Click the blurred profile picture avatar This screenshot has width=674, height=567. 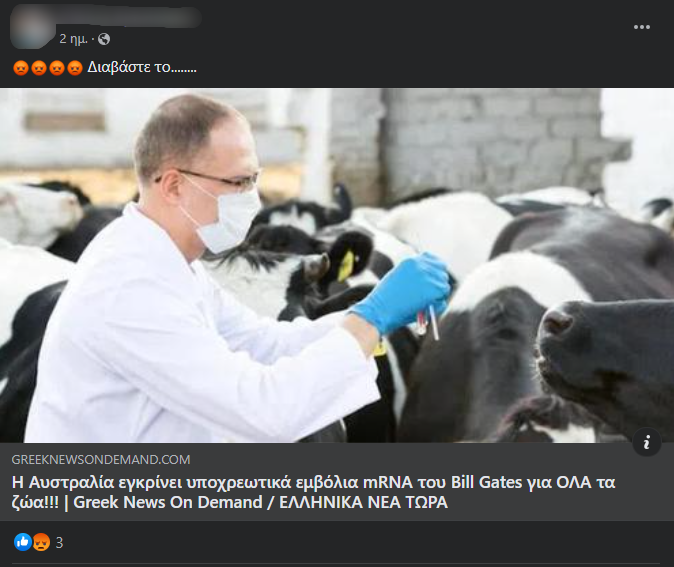pyautogui.click(x=32, y=28)
